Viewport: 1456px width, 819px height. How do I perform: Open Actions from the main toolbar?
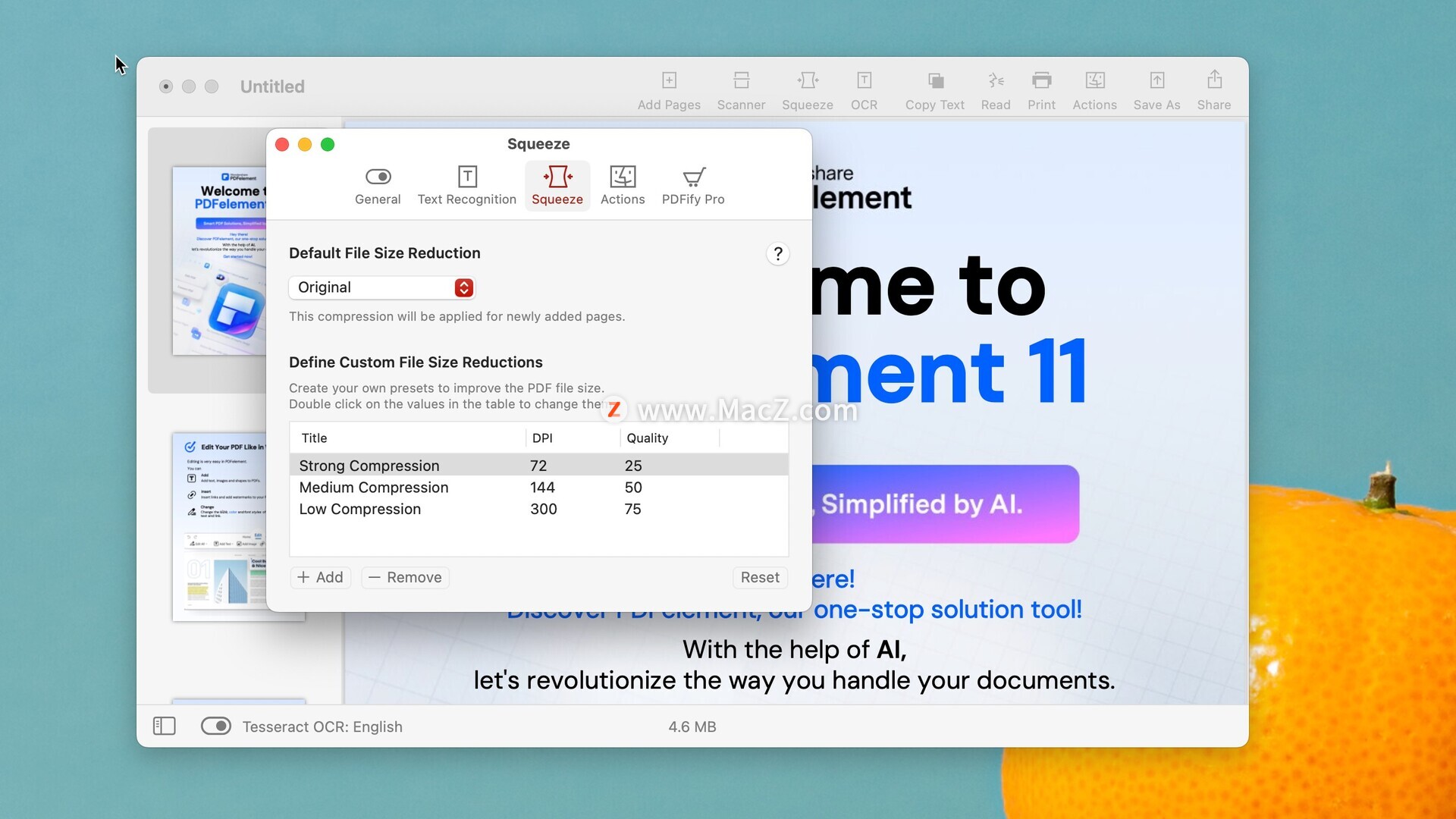tap(1094, 89)
